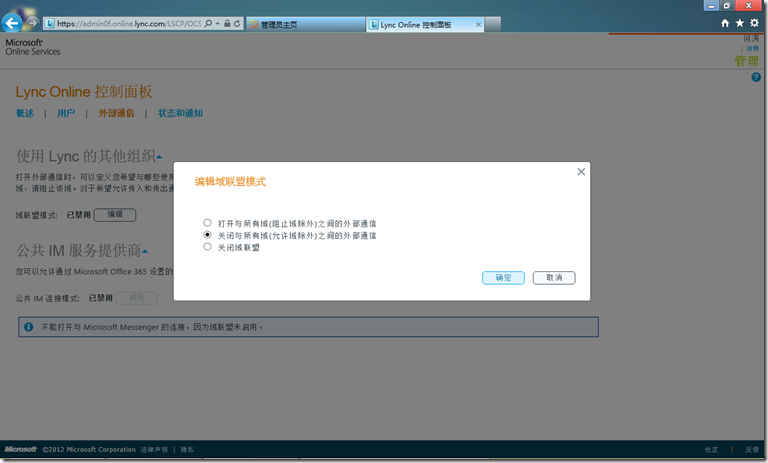The height and width of the screenshot is (463, 768).
Task: Open the 状态和通知 navigation link
Action: point(180,113)
